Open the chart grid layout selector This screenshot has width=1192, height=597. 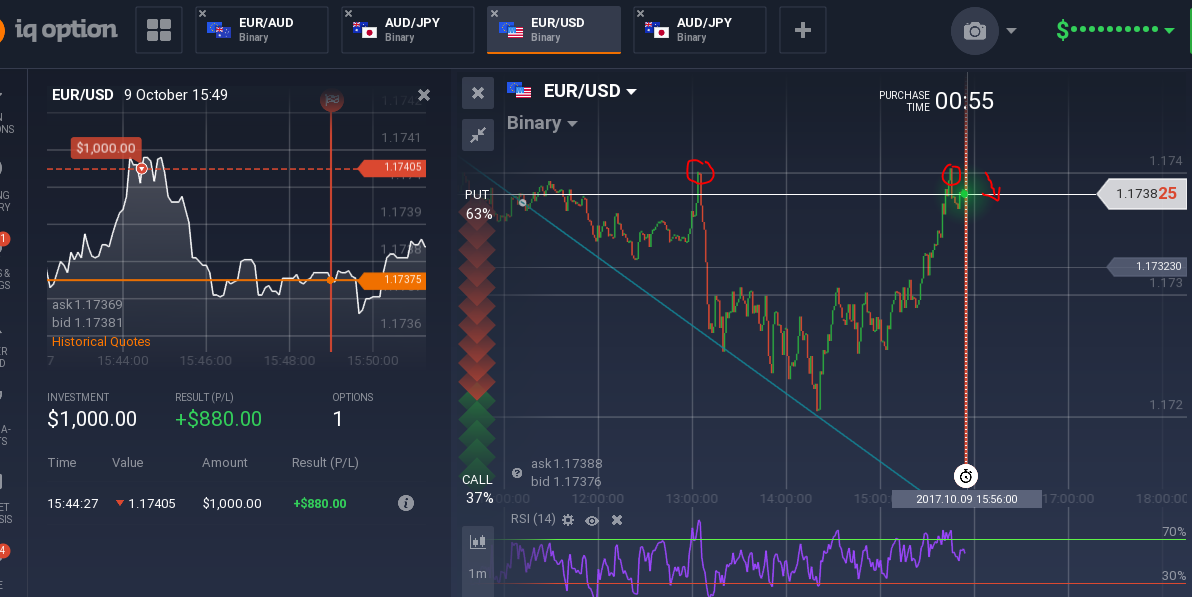[159, 30]
